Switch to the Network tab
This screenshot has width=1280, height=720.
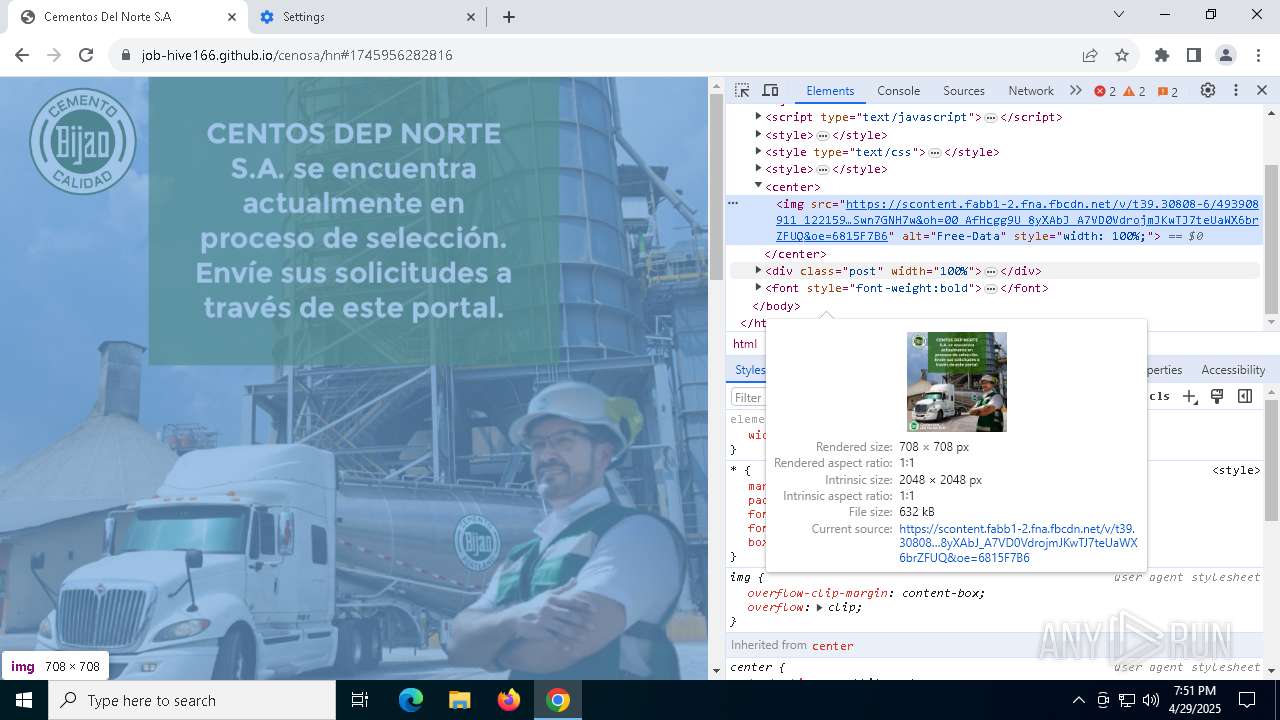(1031, 90)
